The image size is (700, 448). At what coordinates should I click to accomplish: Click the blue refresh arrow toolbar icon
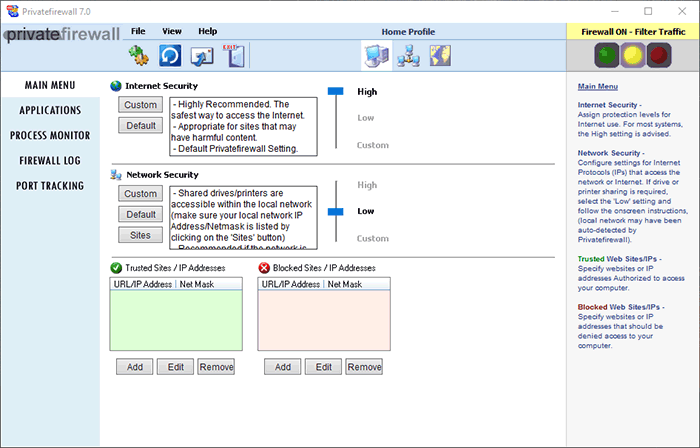(170, 56)
